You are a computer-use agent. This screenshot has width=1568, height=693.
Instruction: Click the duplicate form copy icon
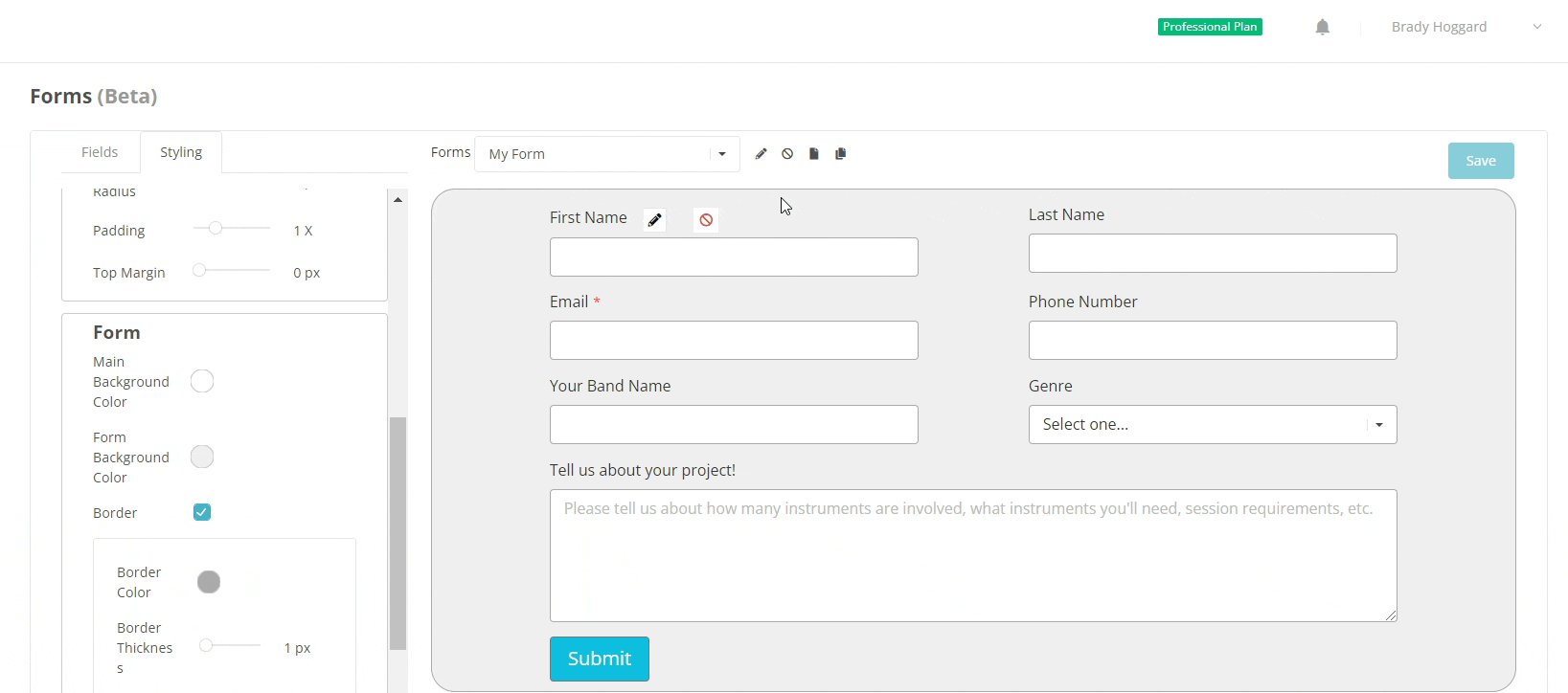[x=841, y=154]
